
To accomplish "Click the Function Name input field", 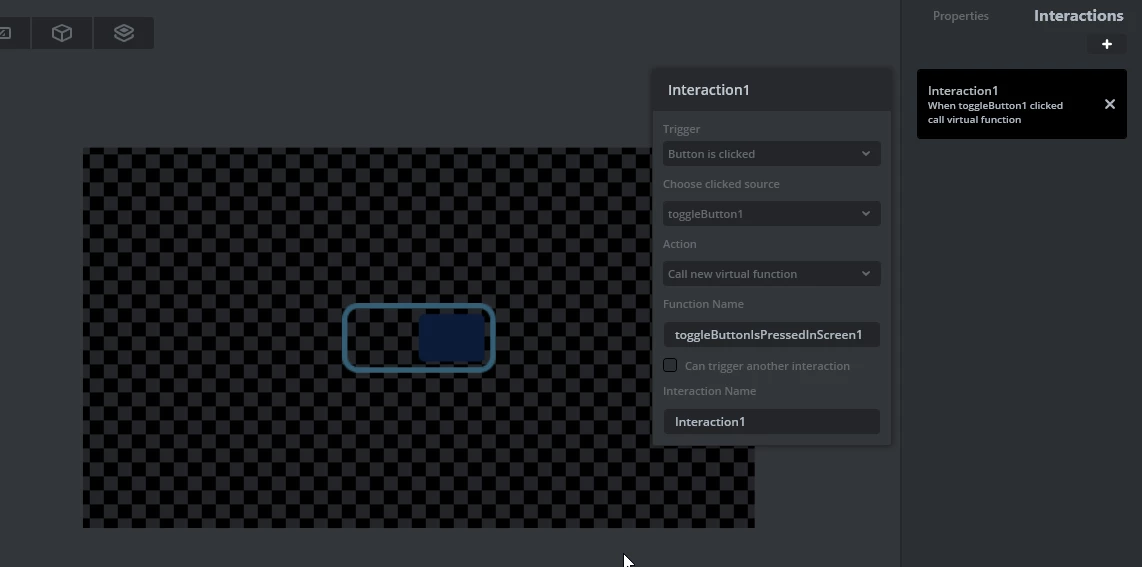I will point(771,335).
